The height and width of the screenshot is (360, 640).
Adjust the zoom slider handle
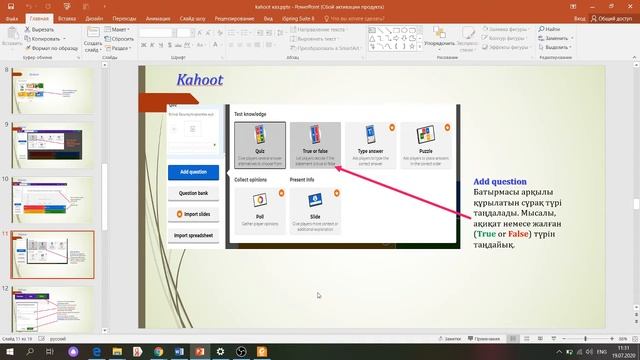585,339
